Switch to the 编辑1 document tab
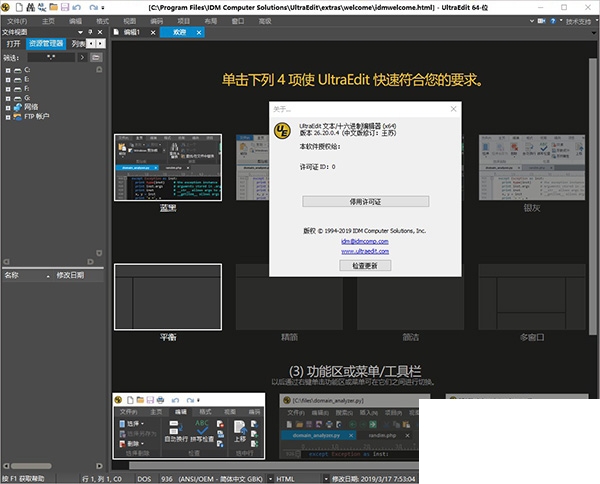 tap(132, 33)
